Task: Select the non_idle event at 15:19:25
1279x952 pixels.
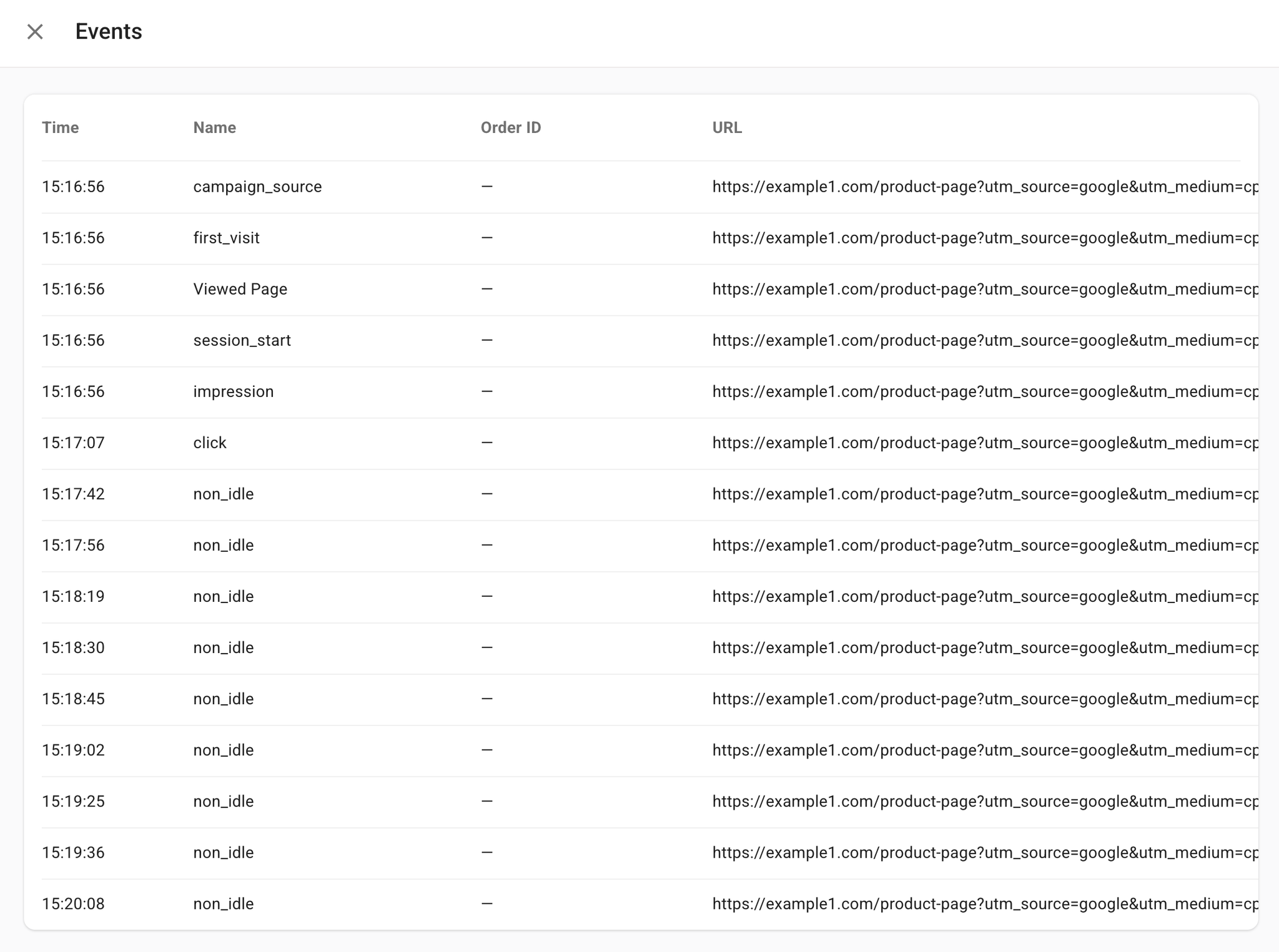Action: tap(223, 801)
